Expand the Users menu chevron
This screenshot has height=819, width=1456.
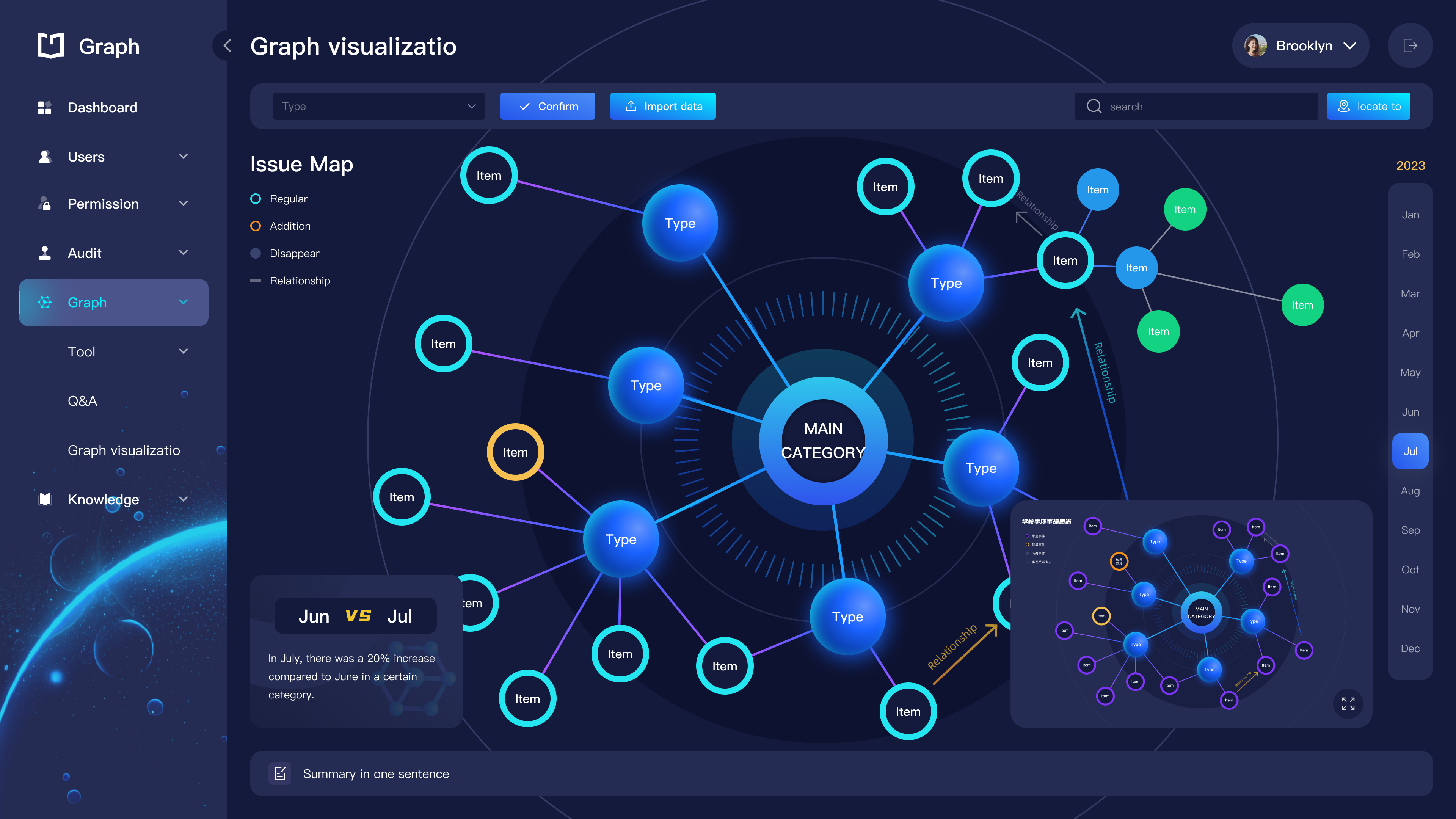(x=183, y=157)
